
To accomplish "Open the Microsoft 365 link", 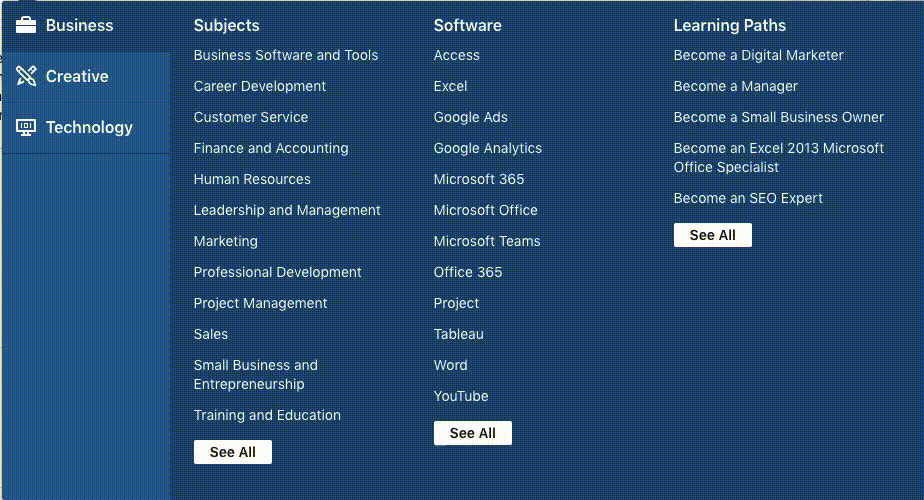I will [x=479, y=179].
